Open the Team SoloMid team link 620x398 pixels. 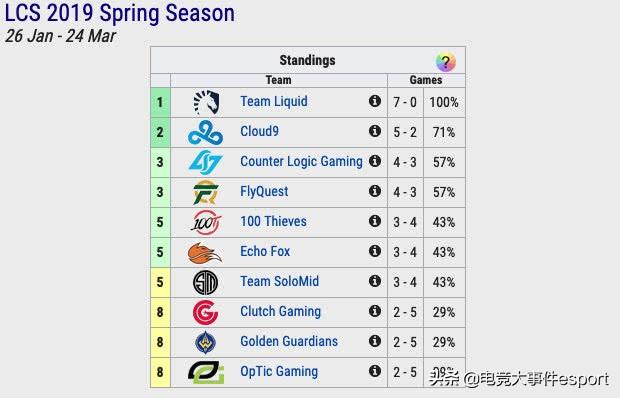coord(280,281)
